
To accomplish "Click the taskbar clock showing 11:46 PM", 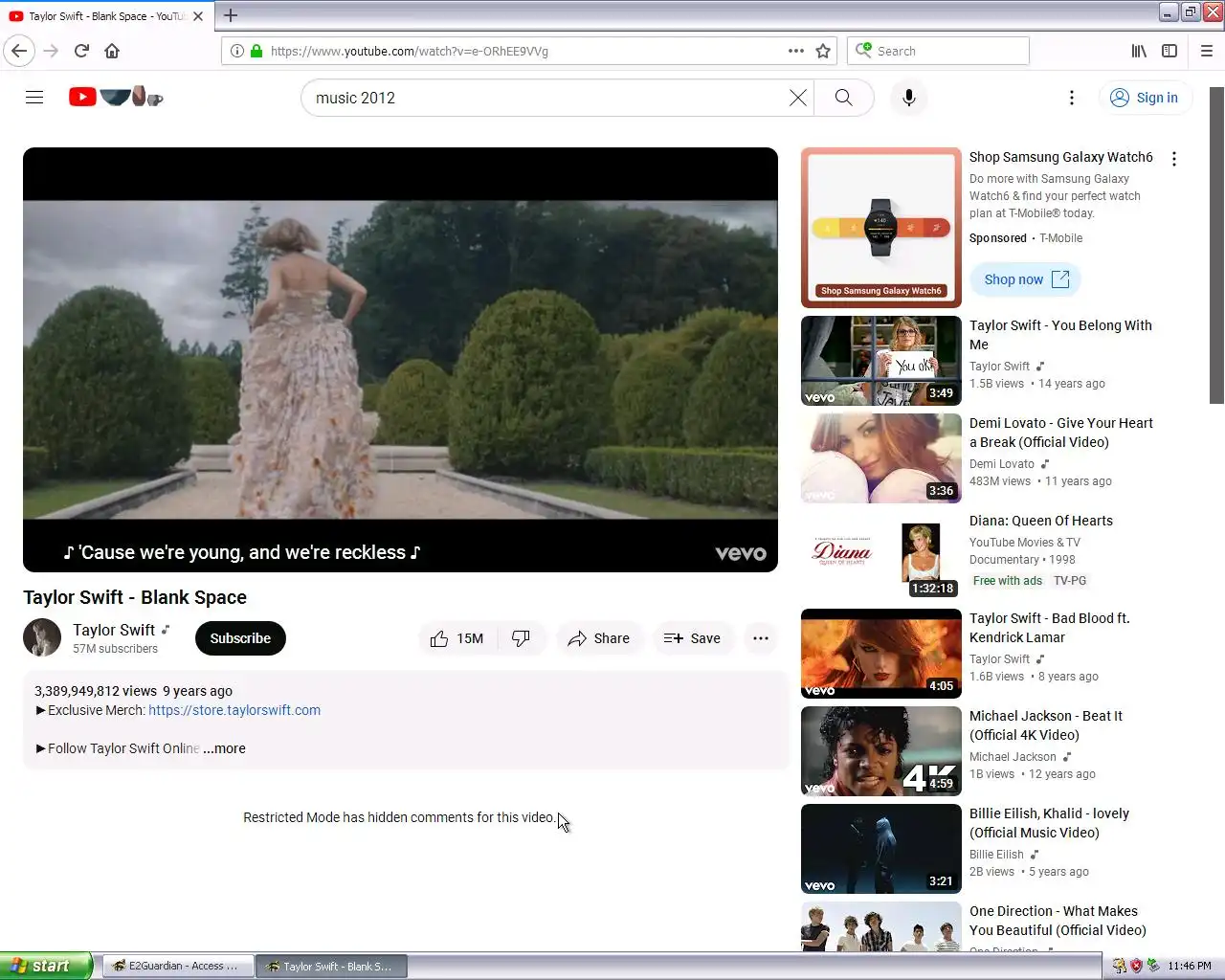I will 1190,966.
